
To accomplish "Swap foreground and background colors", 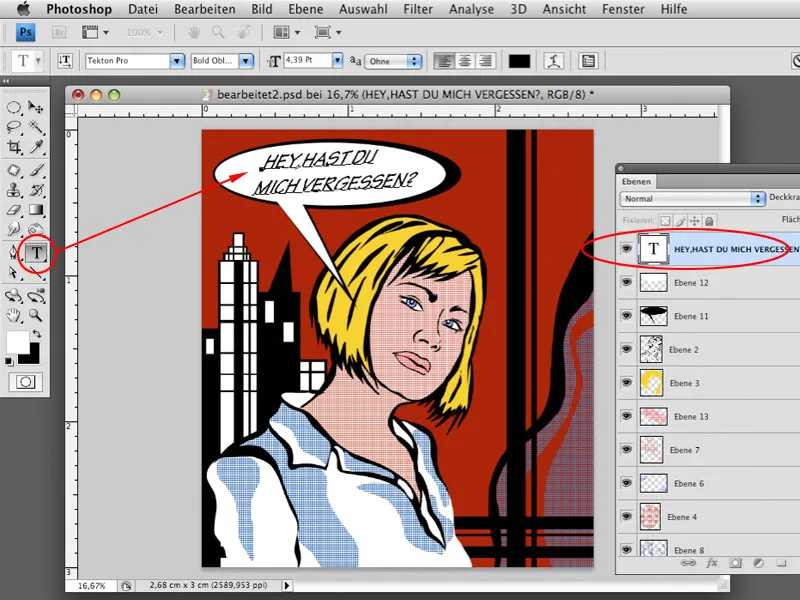I will tap(37, 334).
